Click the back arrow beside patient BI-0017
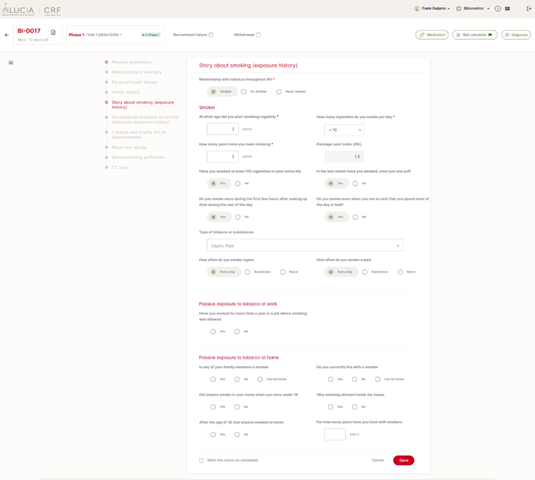The width and height of the screenshot is (535, 480). 6,35
